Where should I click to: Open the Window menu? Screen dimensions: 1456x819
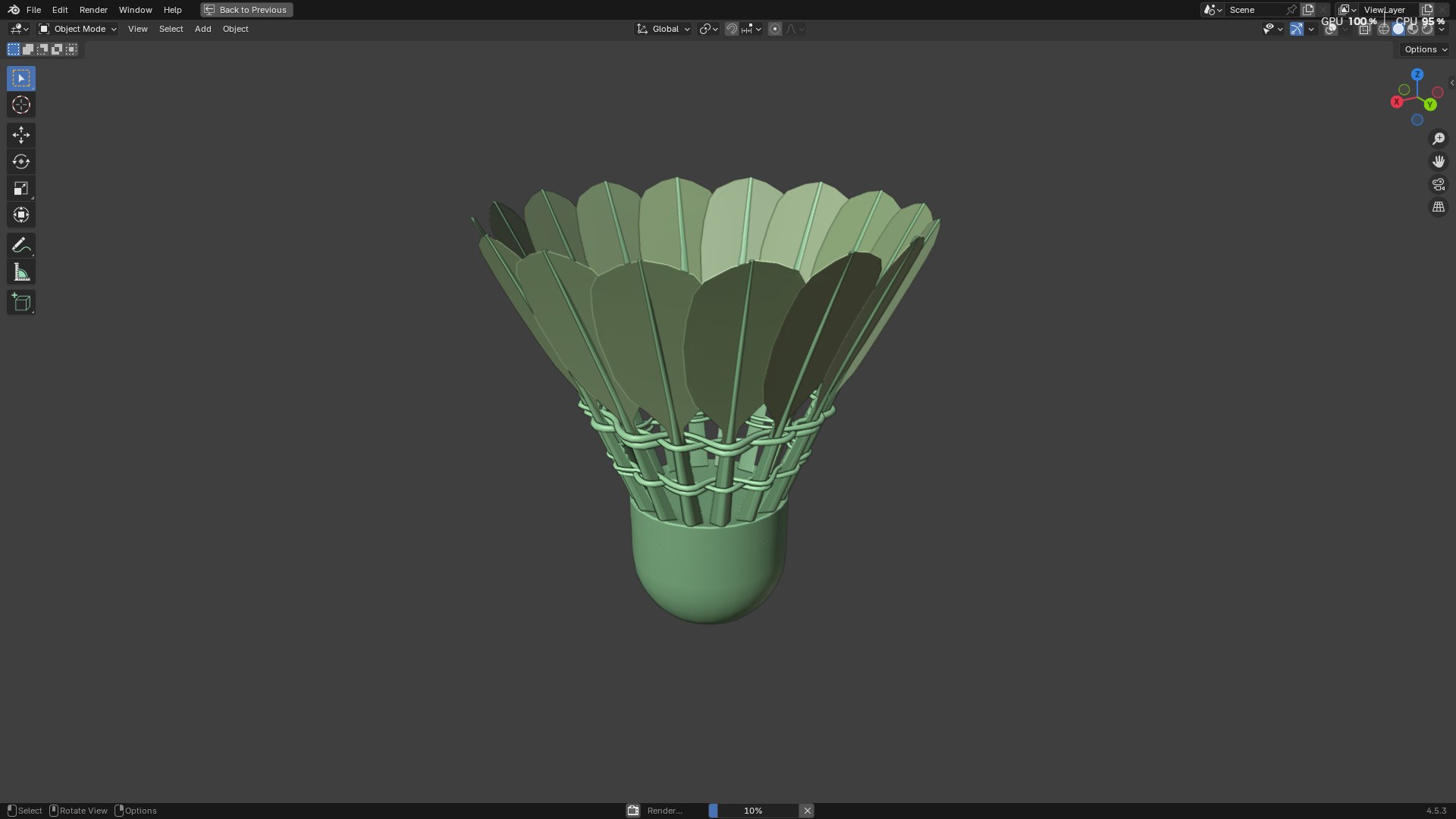[135, 10]
